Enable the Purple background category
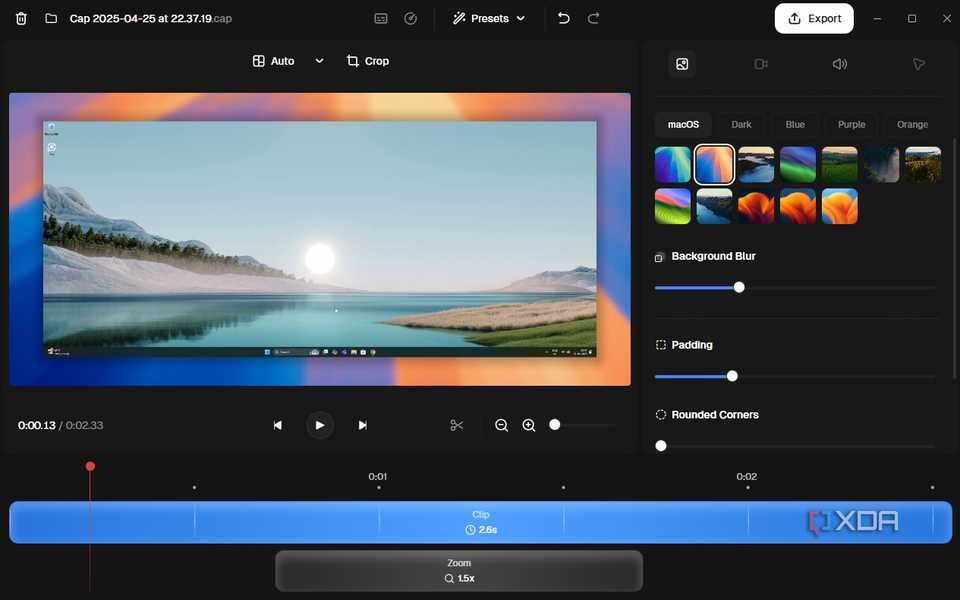The width and height of the screenshot is (960, 600). click(x=851, y=124)
